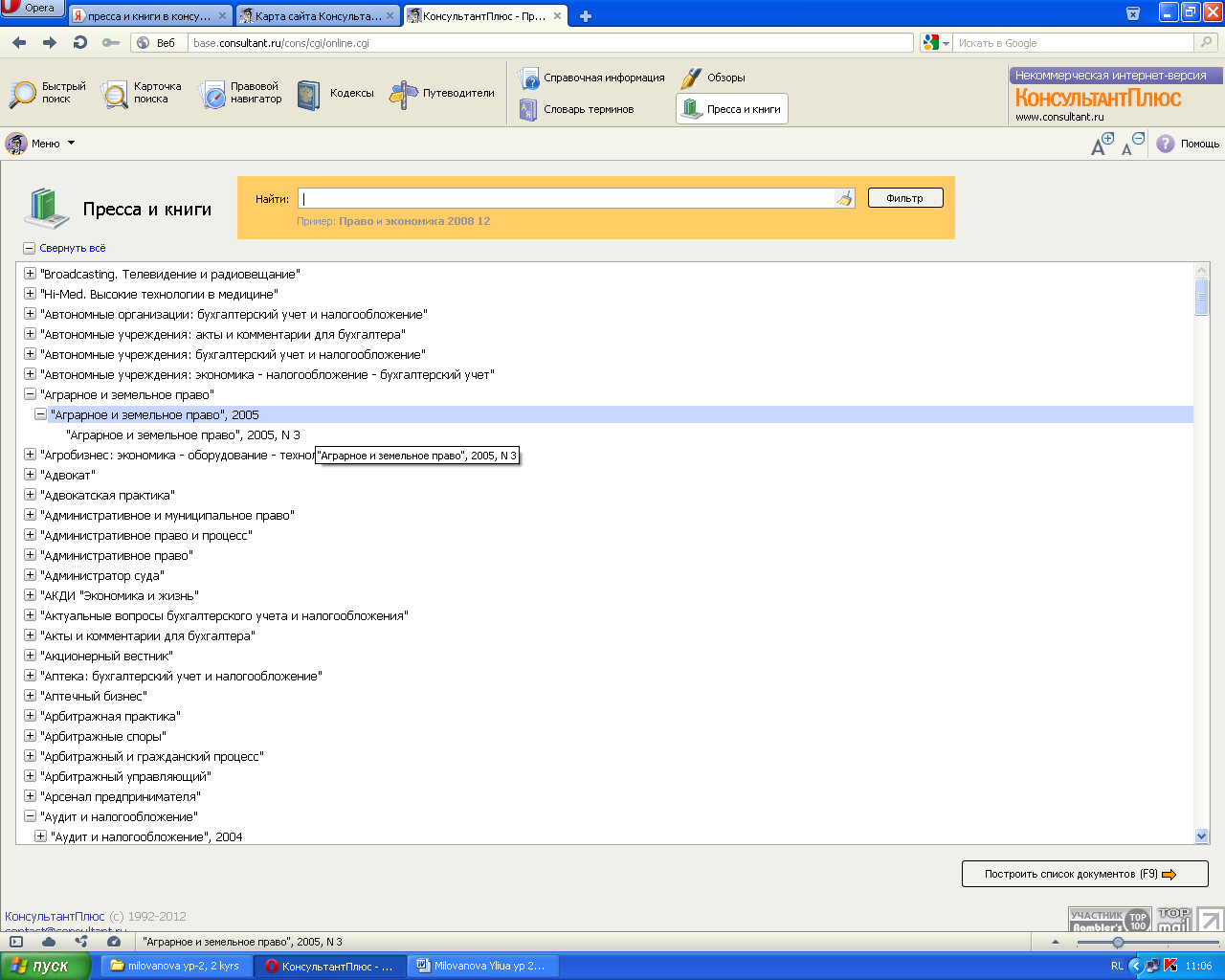Click the password key wand icon
Viewport: 1225px width, 980px height.
point(111,43)
